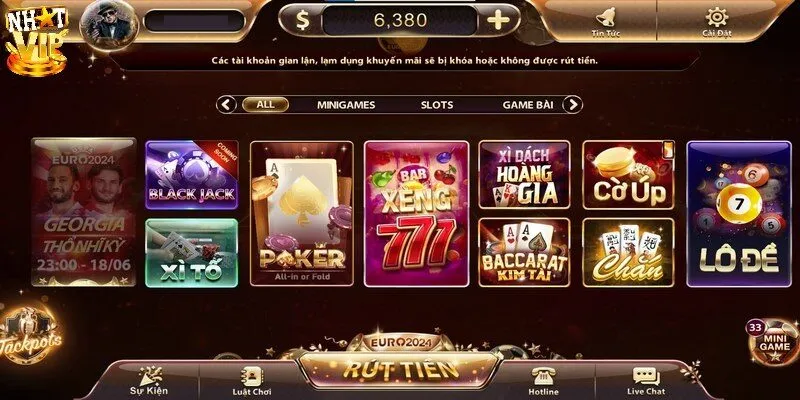Launch the Xèng 777 slot game
This screenshot has height=400, width=800.
click(x=416, y=214)
